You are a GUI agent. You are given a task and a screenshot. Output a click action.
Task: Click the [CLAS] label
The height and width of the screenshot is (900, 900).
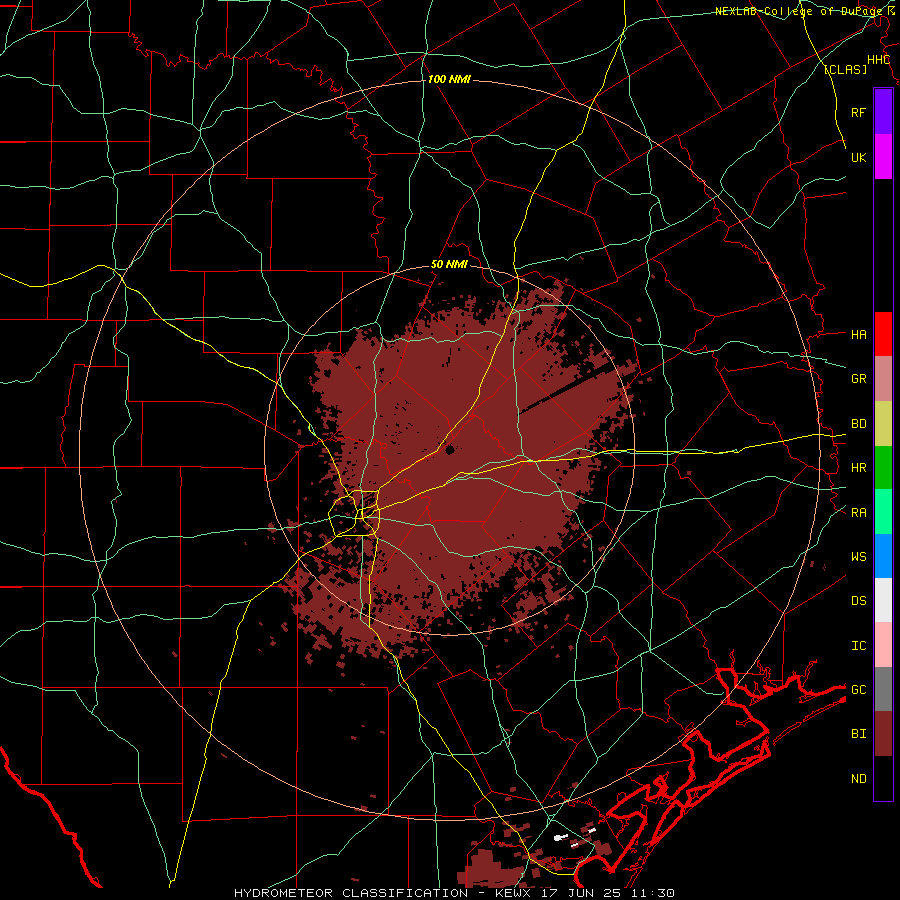coord(845,70)
